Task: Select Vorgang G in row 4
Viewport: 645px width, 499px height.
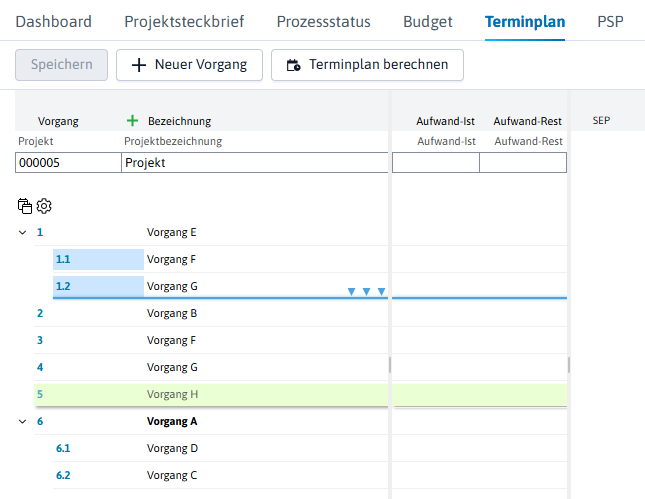Action: click(x=172, y=367)
